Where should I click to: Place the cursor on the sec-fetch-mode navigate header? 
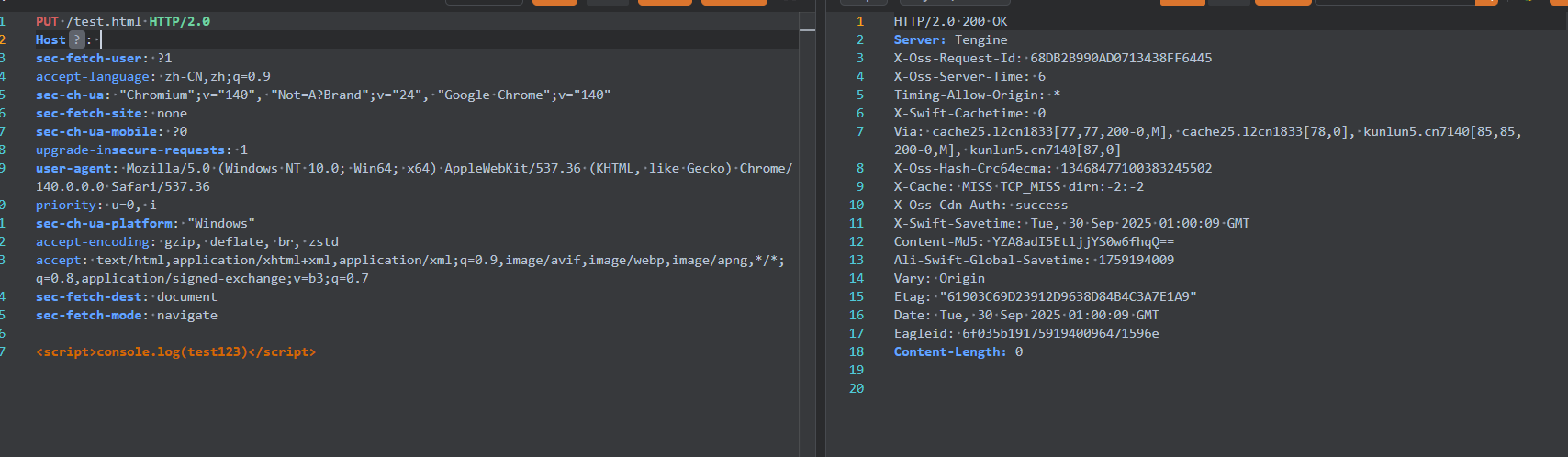click(126, 315)
